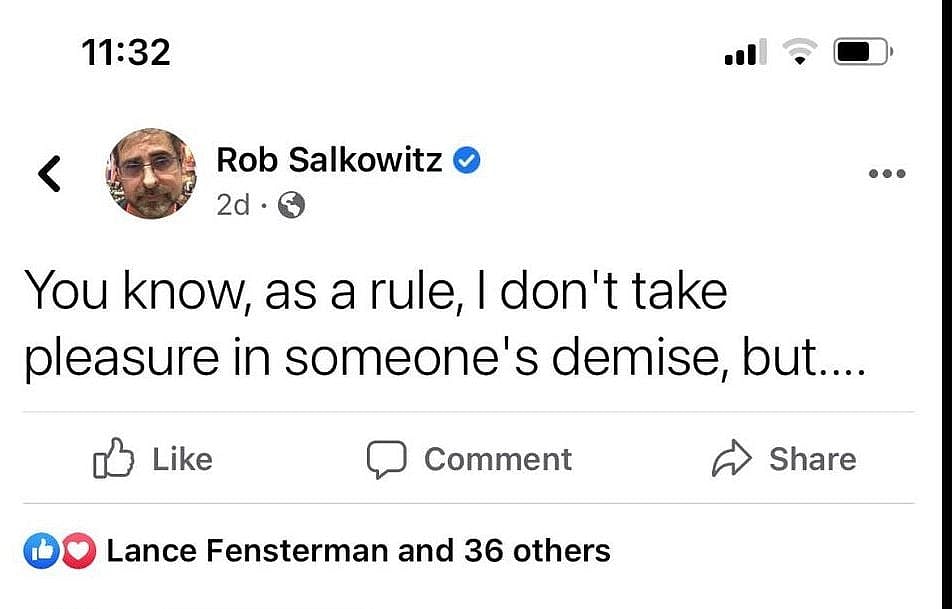Open Rob Salkowitz's profile picture

(x=151, y=173)
